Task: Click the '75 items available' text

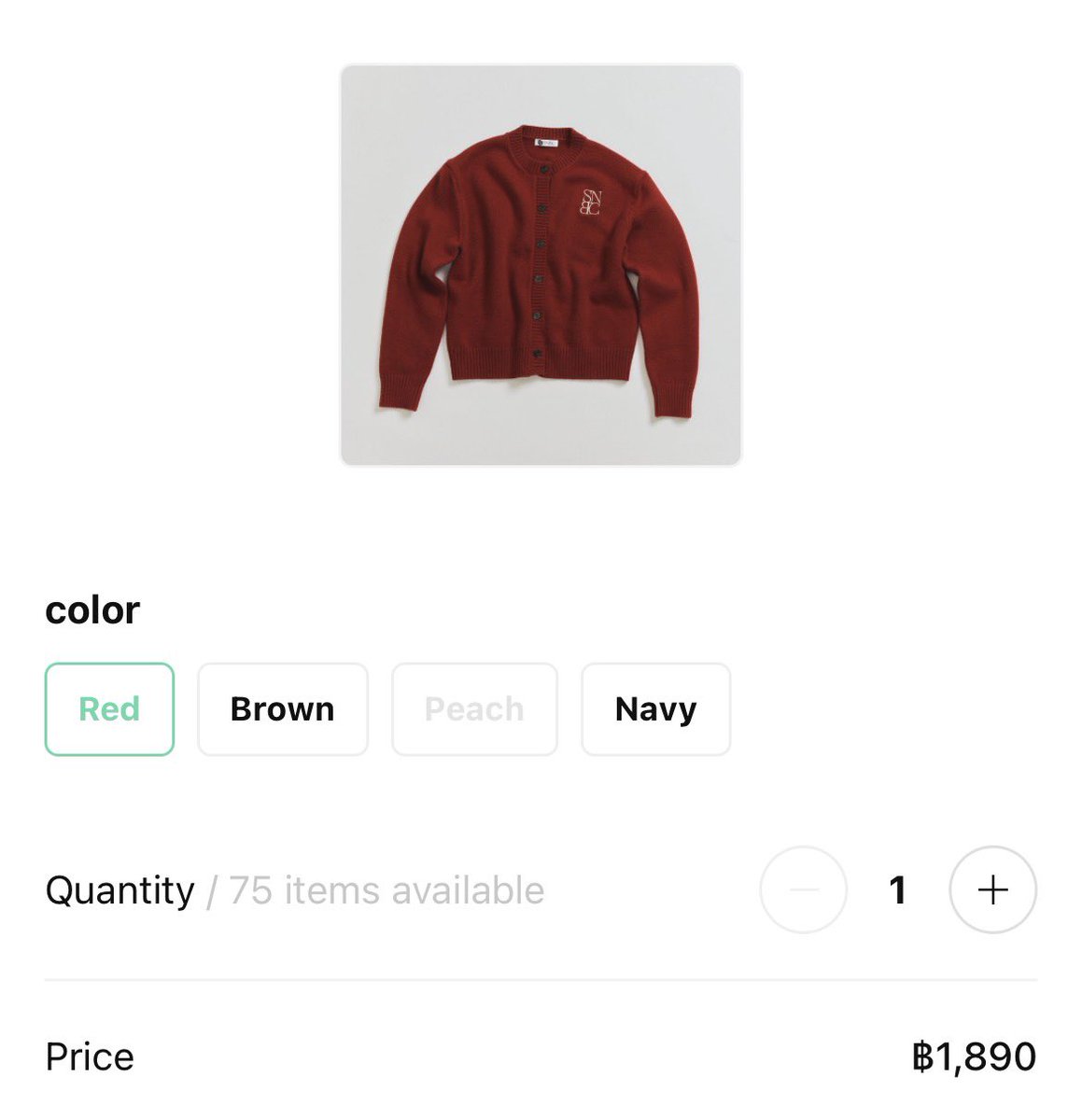Action: [386, 890]
